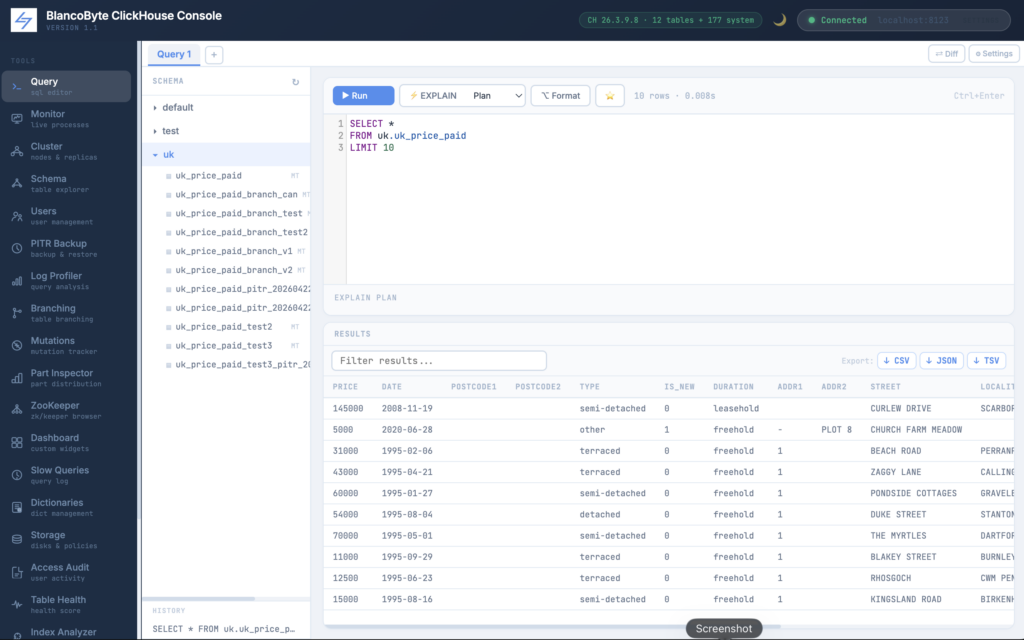Click the STREET column header

pos(886,387)
